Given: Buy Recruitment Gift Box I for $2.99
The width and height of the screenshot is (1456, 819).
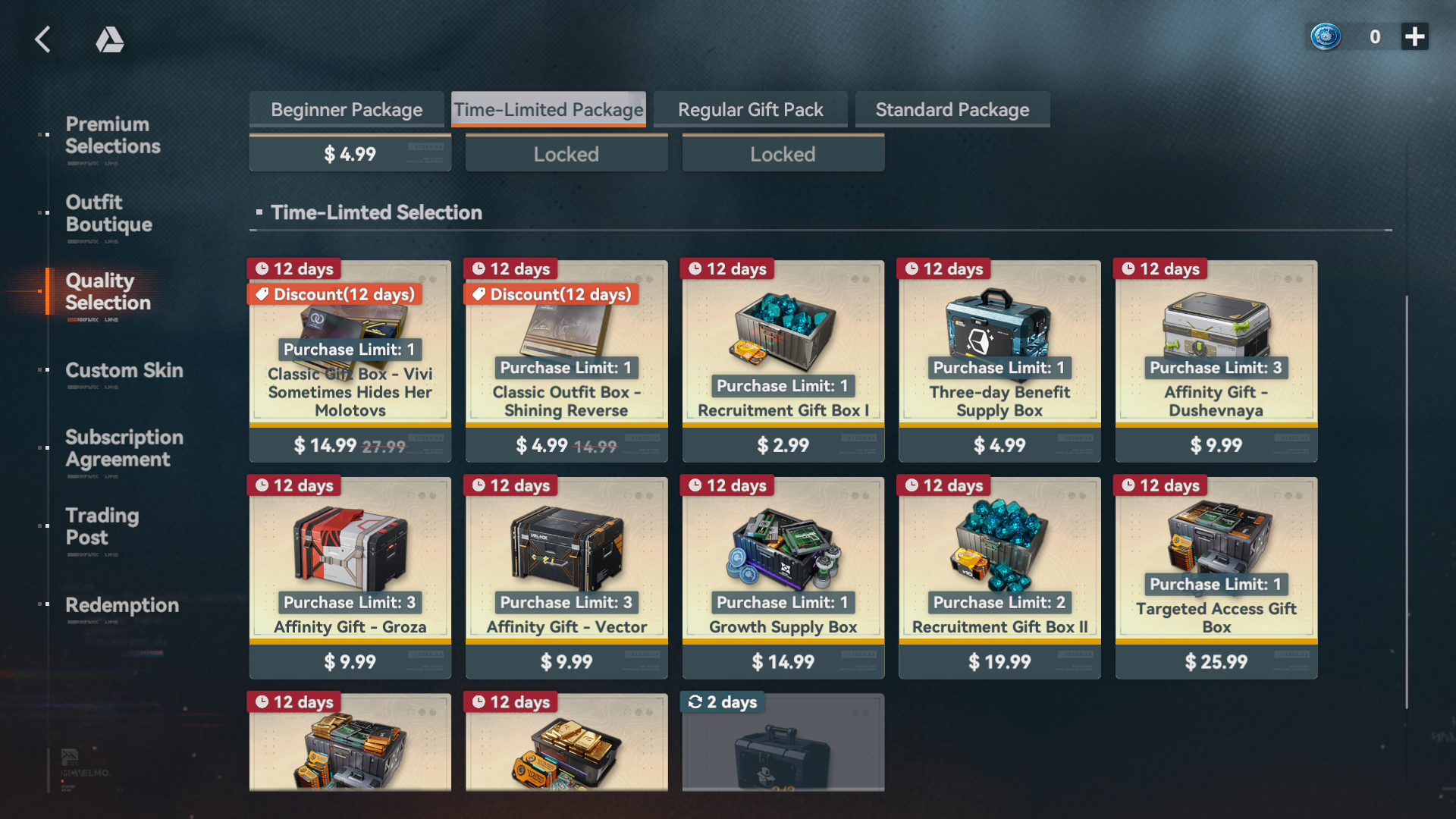Looking at the screenshot, I should click(x=783, y=445).
